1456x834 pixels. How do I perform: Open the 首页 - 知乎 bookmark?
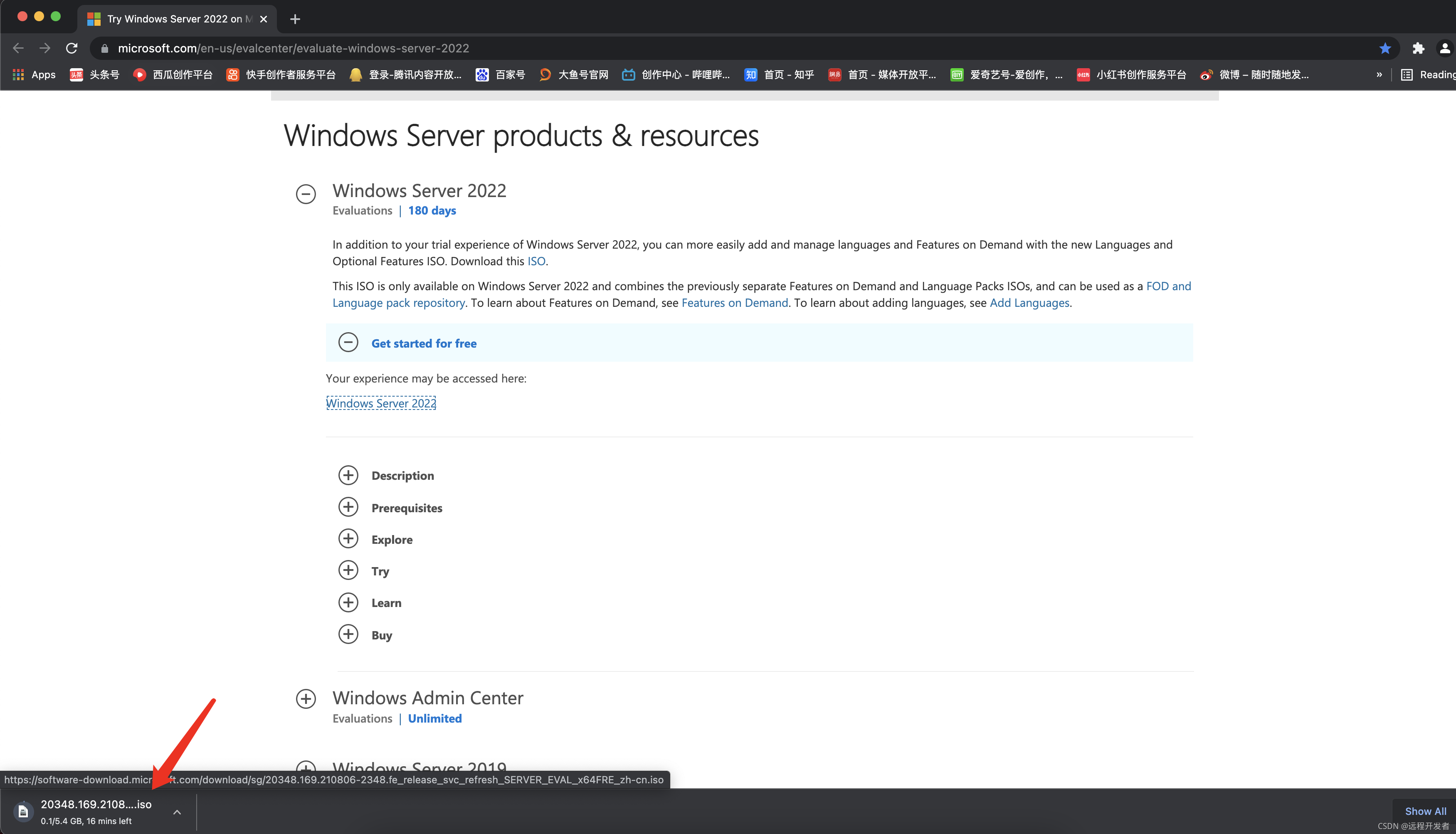click(x=779, y=74)
